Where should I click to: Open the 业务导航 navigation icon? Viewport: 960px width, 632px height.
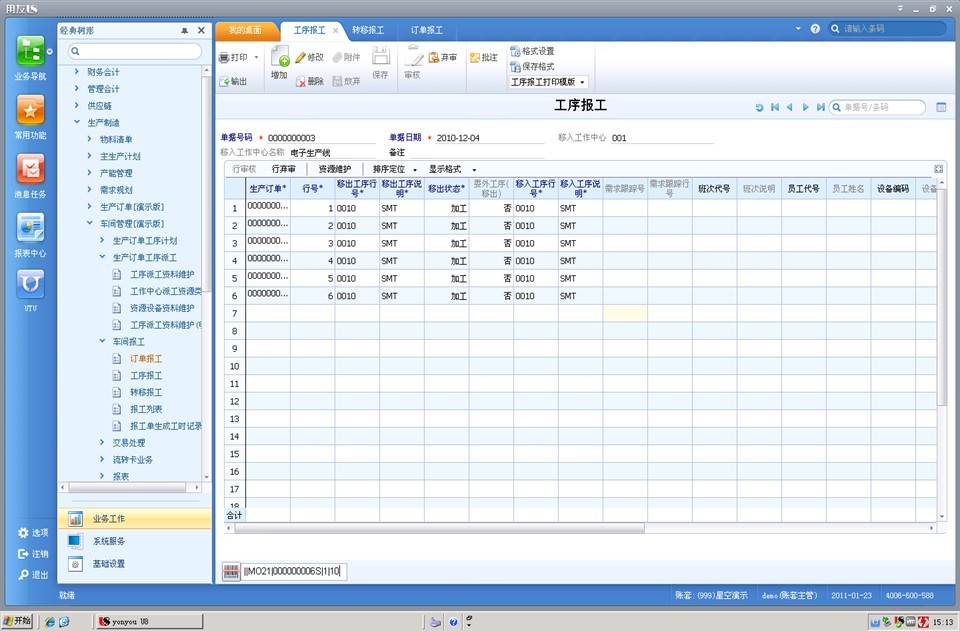click(30, 51)
